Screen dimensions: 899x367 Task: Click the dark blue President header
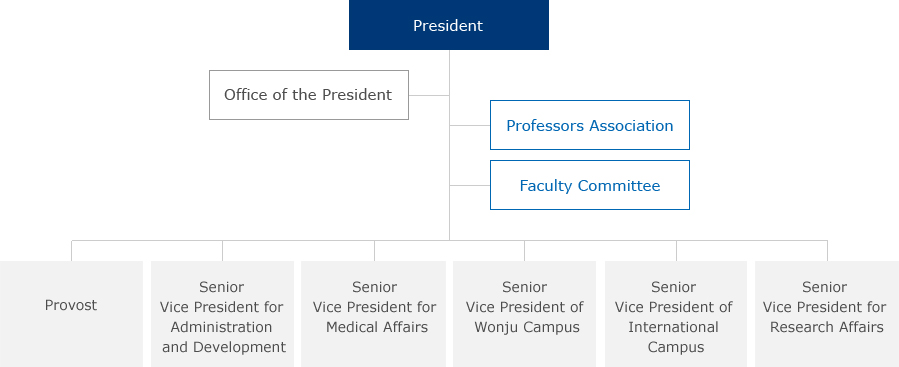(x=448, y=25)
